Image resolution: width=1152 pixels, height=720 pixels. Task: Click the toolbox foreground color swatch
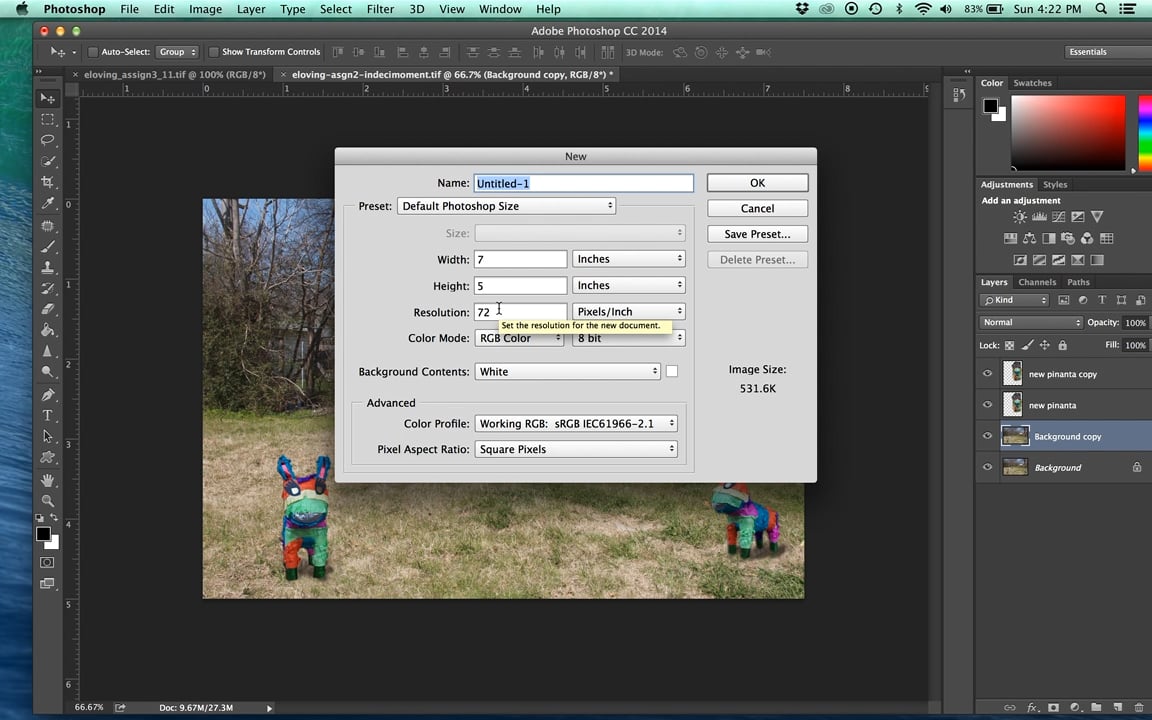click(43, 534)
